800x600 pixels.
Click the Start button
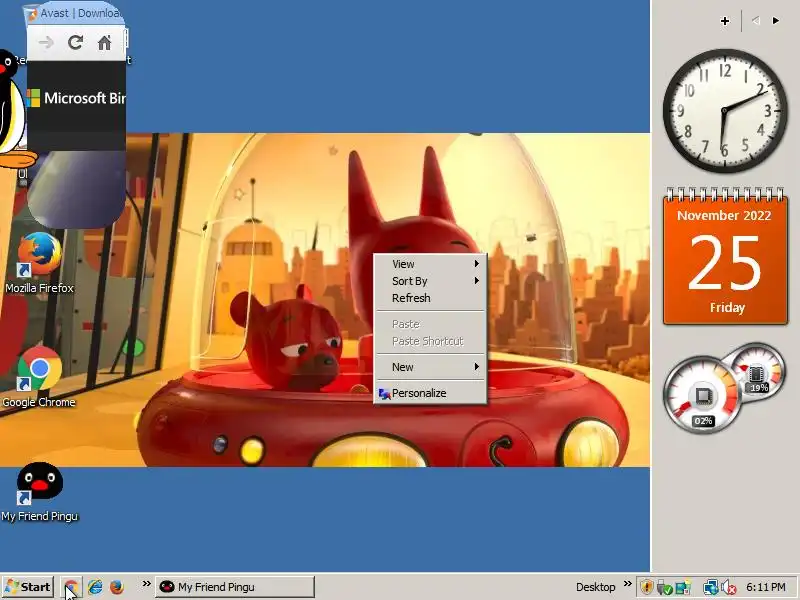(x=28, y=587)
